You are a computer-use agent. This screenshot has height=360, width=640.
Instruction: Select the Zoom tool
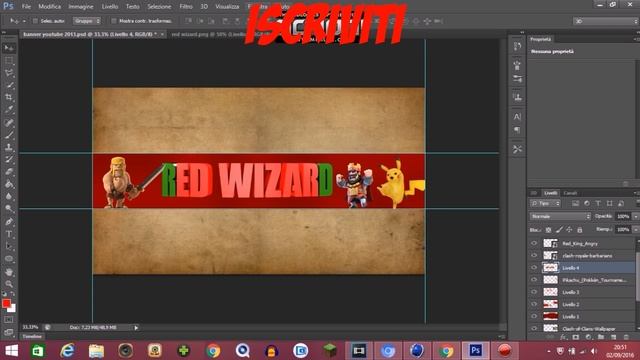(x=9, y=284)
